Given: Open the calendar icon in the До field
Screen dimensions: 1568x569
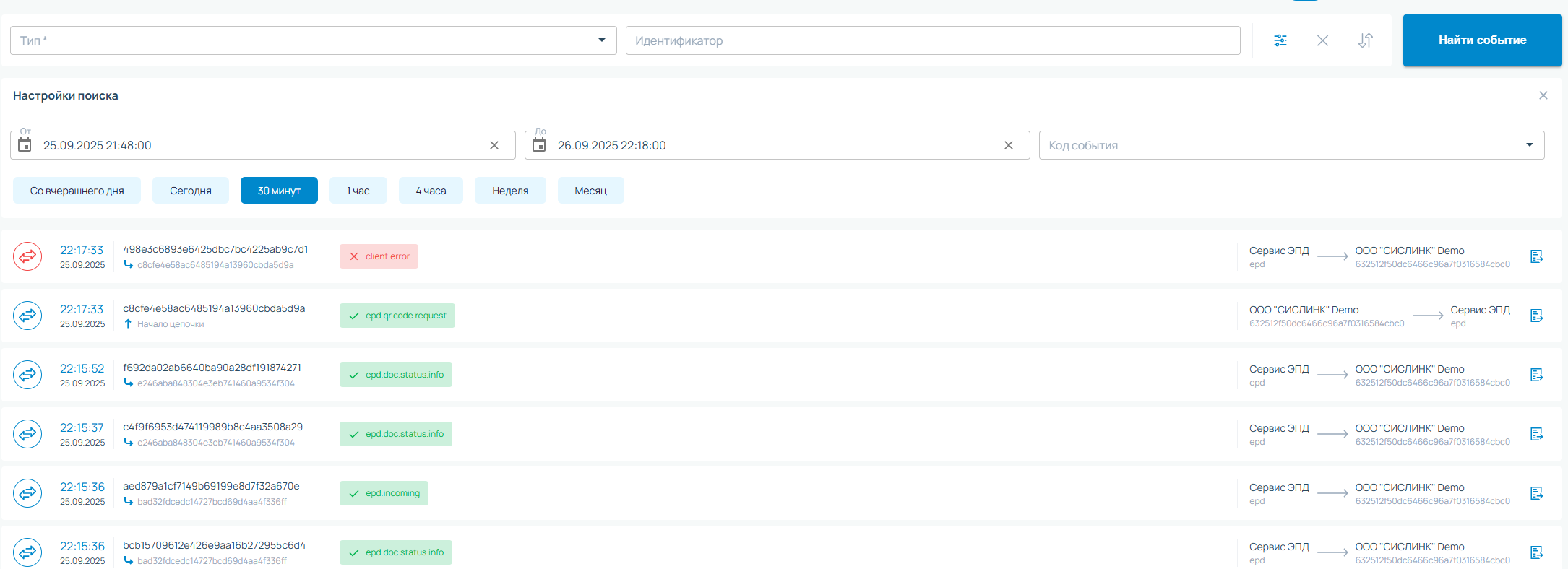Looking at the screenshot, I should pyautogui.click(x=539, y=145).
